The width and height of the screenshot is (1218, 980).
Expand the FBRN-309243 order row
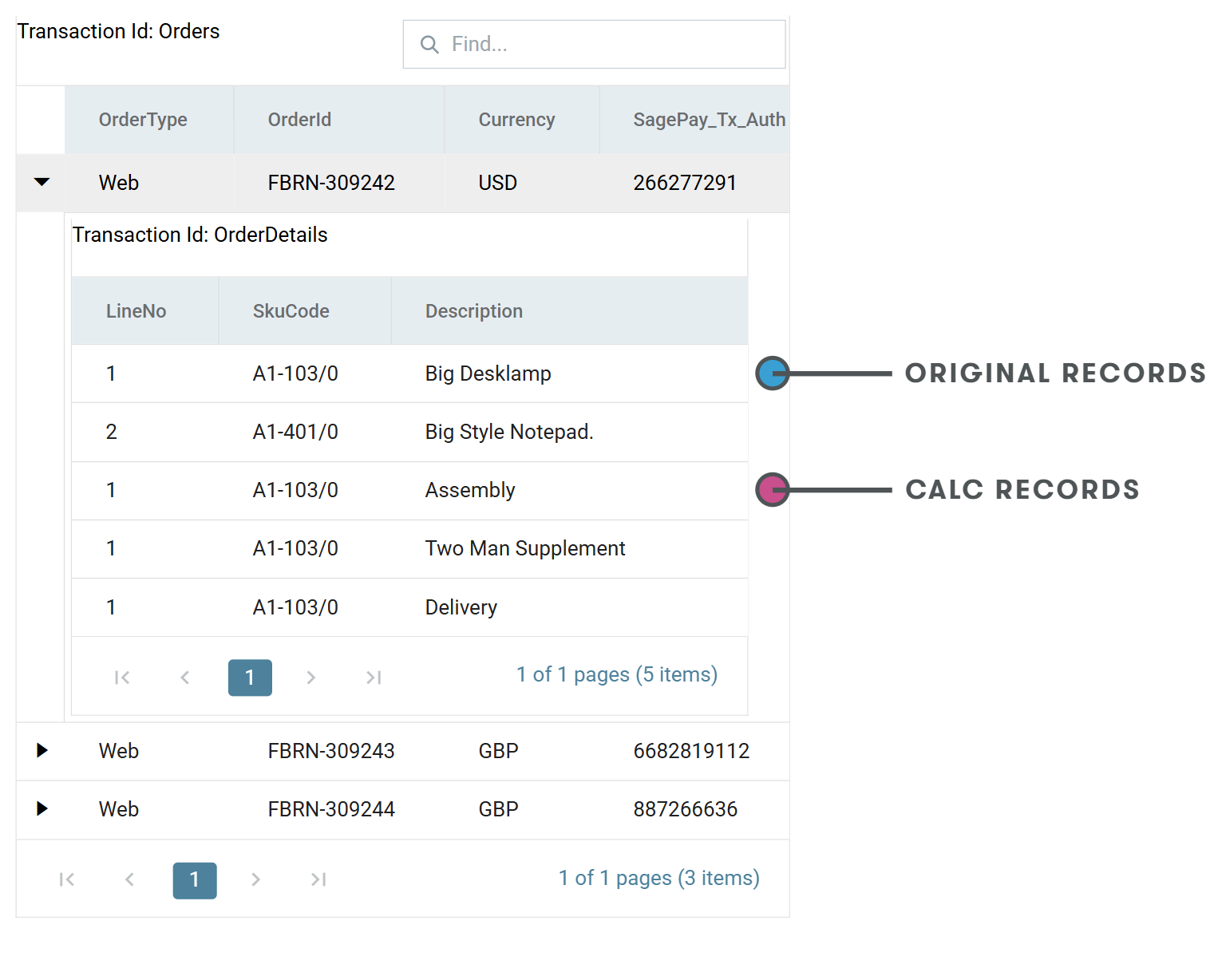pos(42,751)
